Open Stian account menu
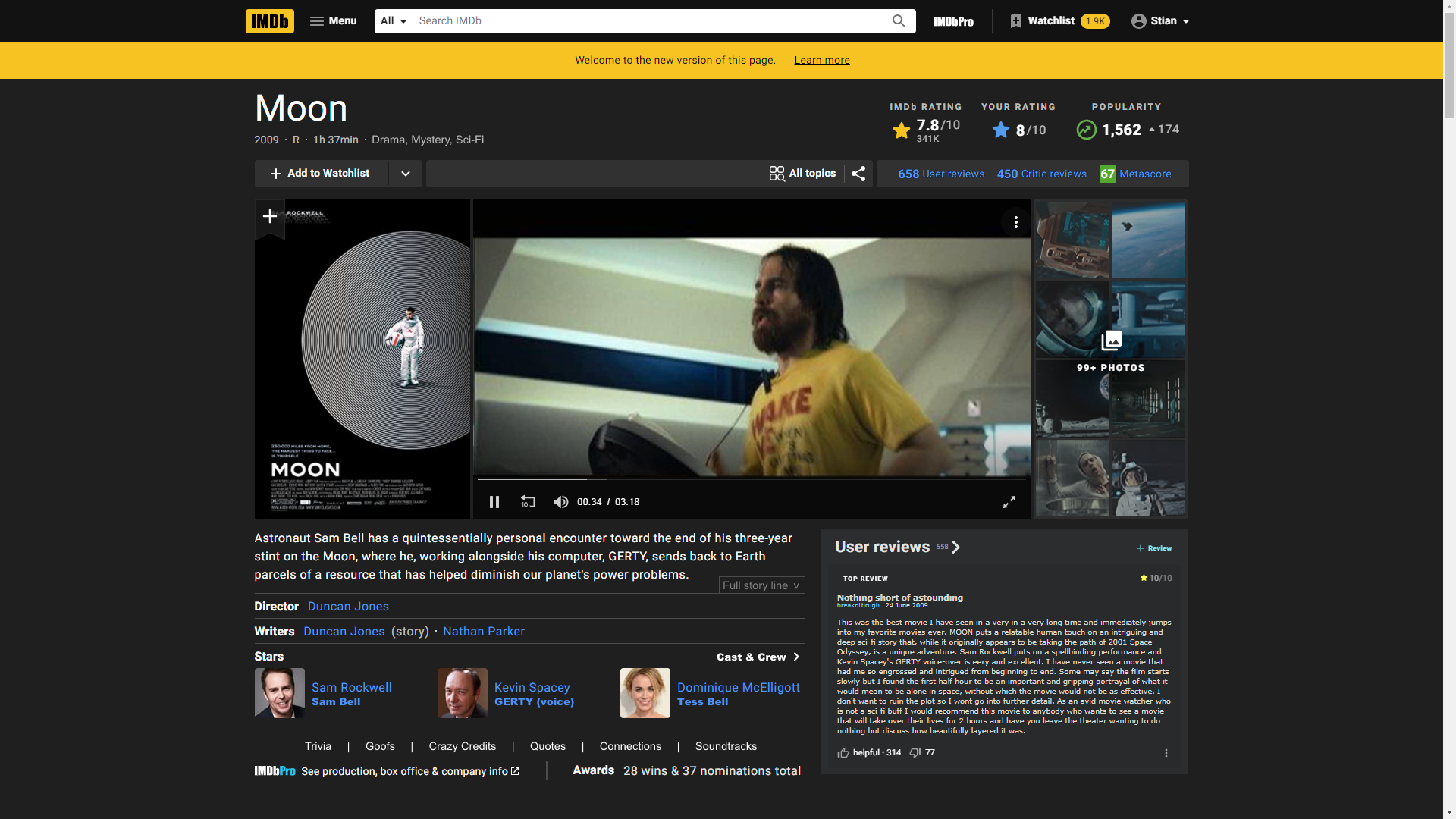Image resolution: width=1456 pixels, height=819 pixels. 1160,21
